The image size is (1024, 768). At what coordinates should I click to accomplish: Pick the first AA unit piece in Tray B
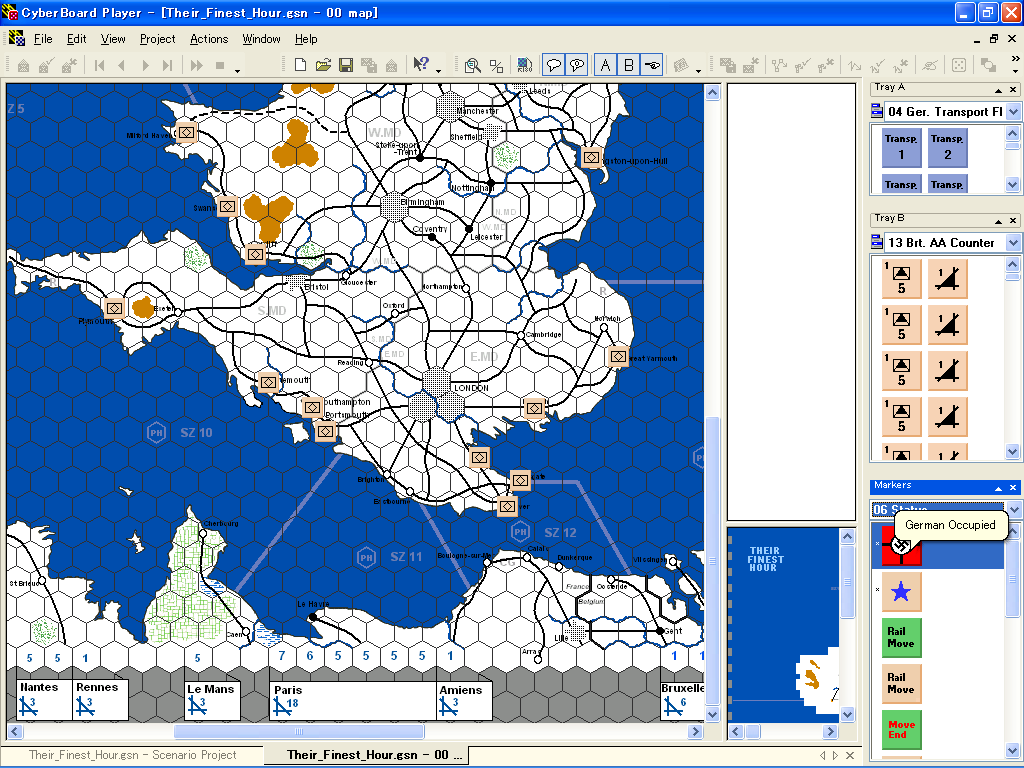click(901, 279)
